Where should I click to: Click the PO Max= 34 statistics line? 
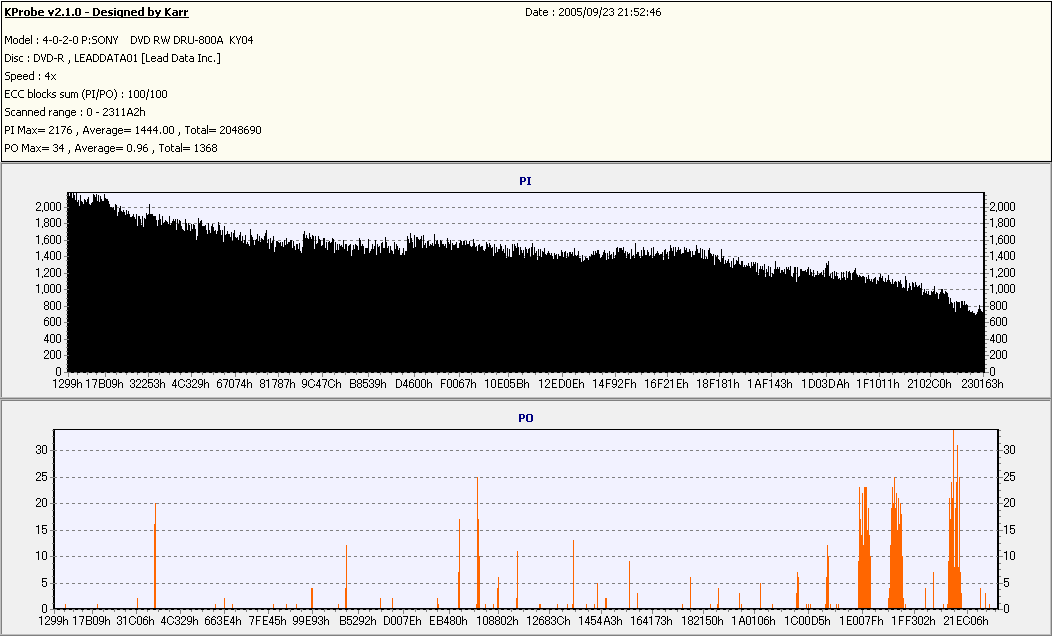click(x=111, y=148)
